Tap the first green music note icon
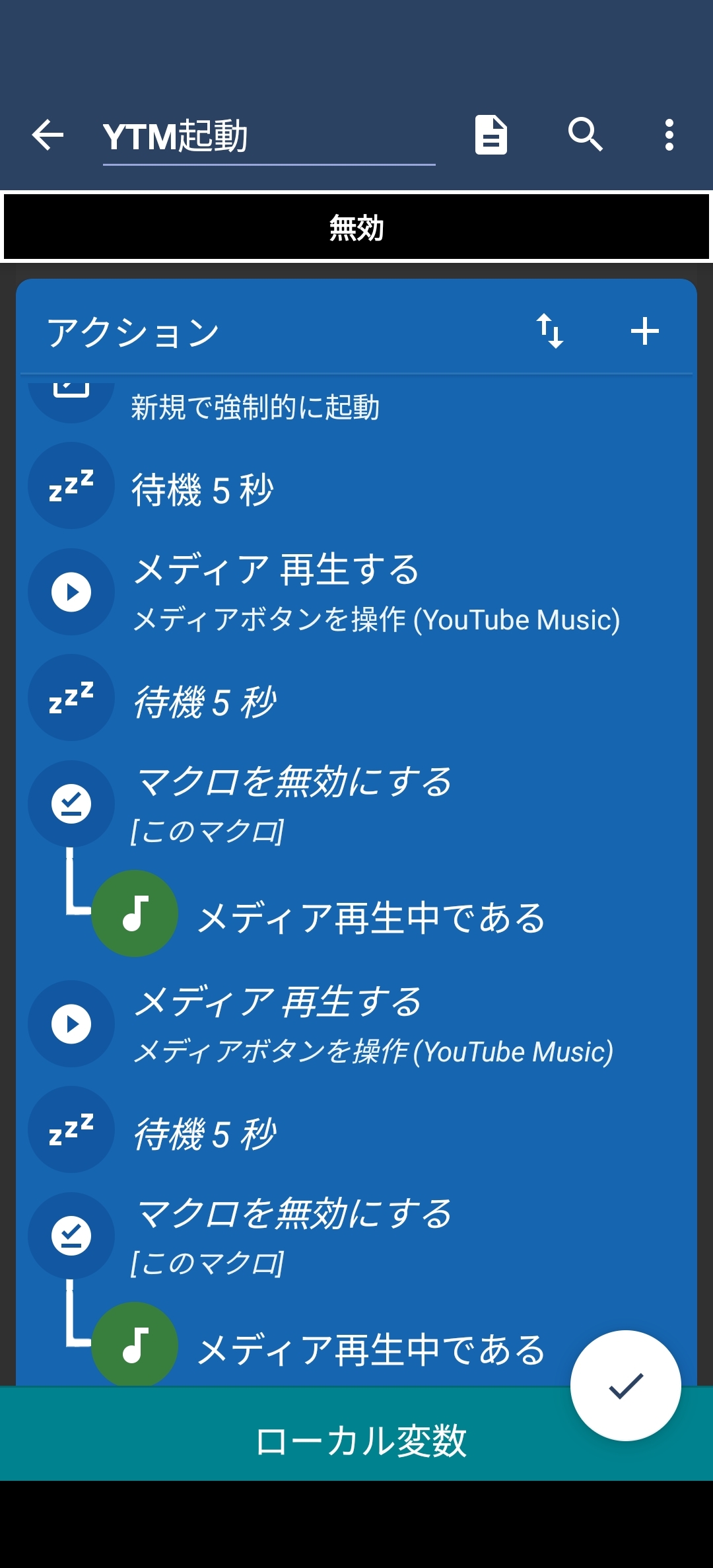The image size is (713, 1568). 135,913
